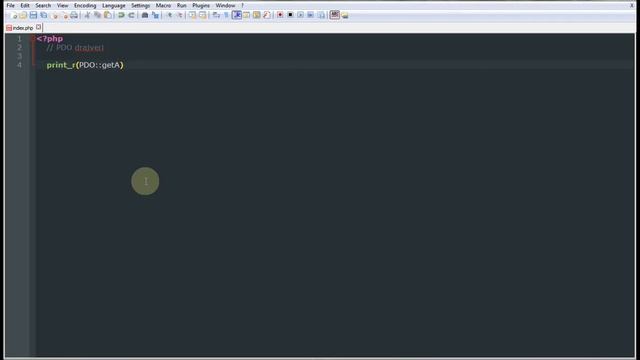The image size is (640, 360).
Task: Click the red Record Macro button
Action: click(280, 16)
